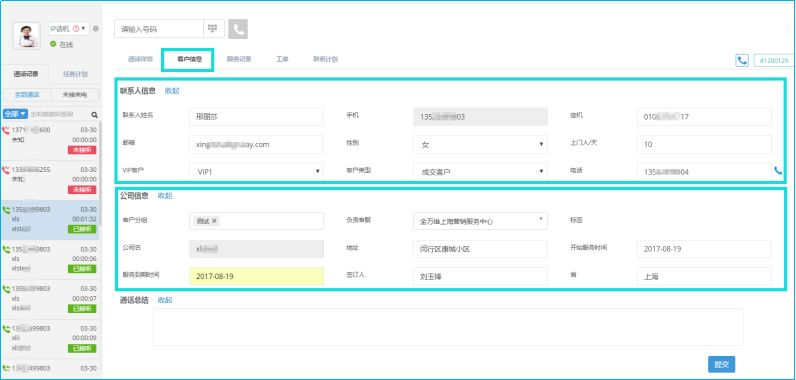Image resolution: width=796 pixels, height=380 pixels.
Task: Dial using phone icon beside 电话 field
Action: click(x=778, y=171)
